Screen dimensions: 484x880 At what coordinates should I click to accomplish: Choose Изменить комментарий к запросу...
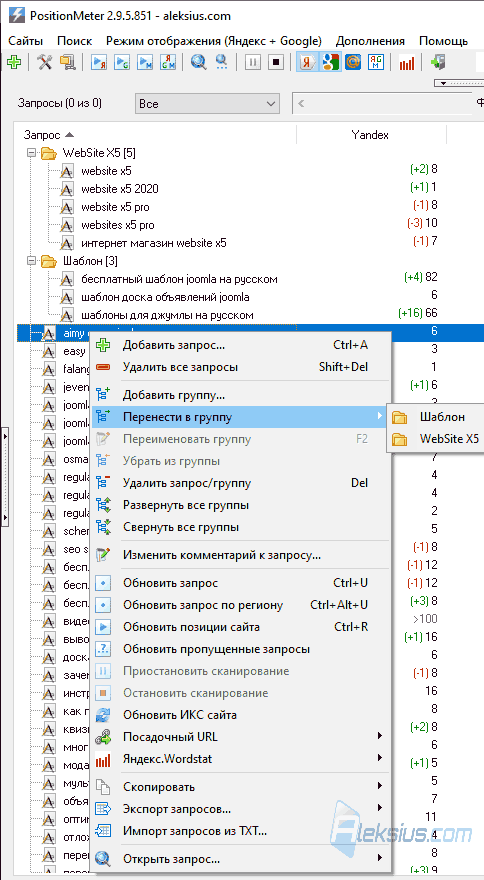[x=241, y=555]
